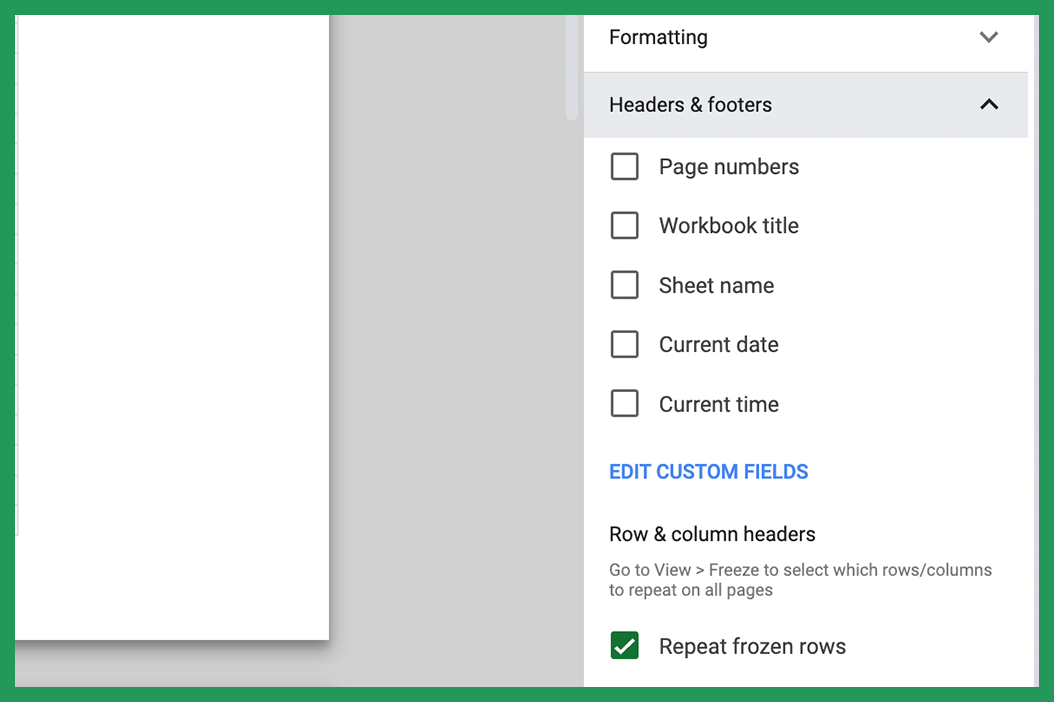The image size is (1054, 702).
Task: Click the Row & column headers label
Action: click(x=712, y=534)
